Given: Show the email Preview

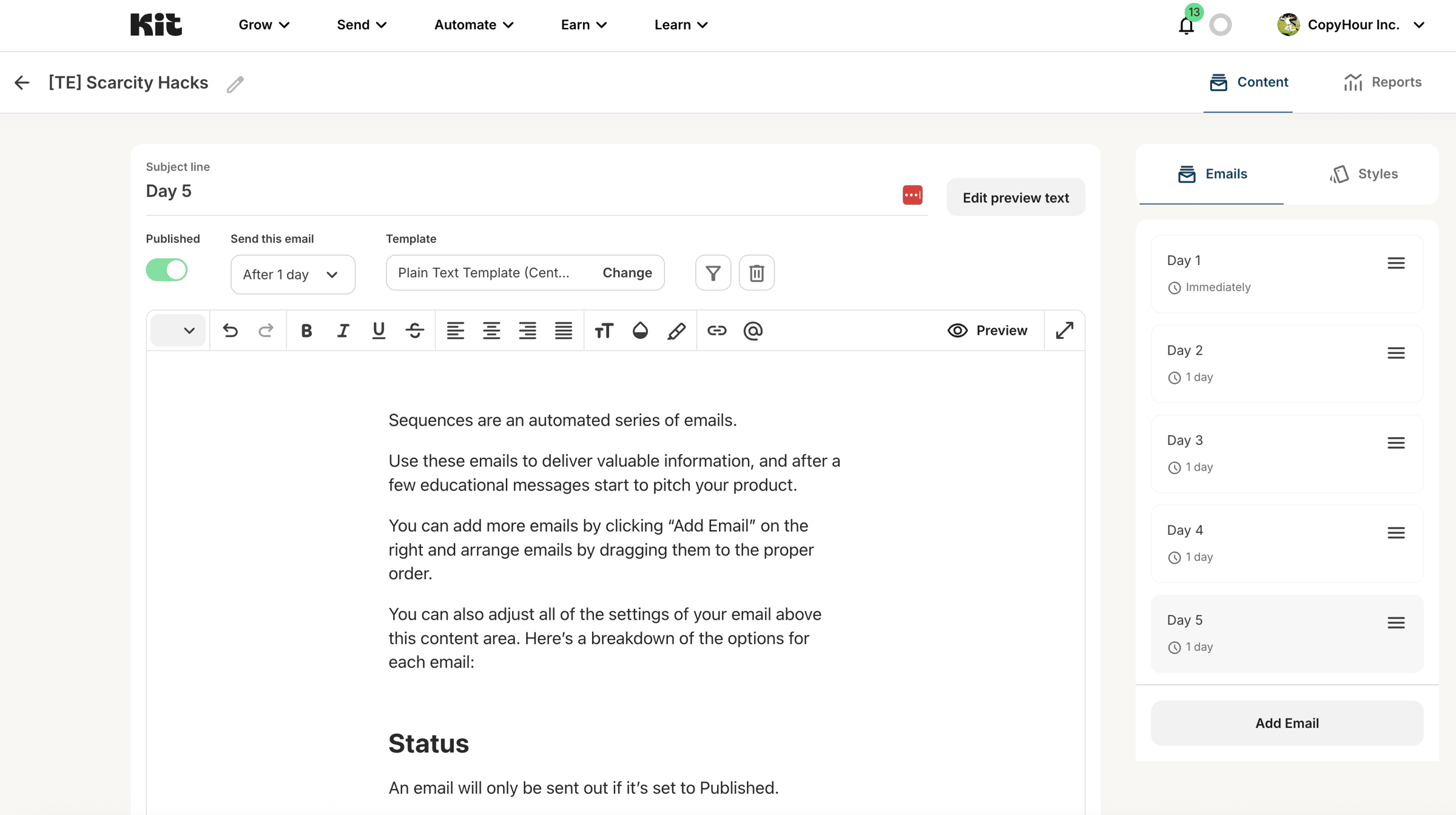Looking at the screenshot, I should pyautogui.click(x=988, y=330).
